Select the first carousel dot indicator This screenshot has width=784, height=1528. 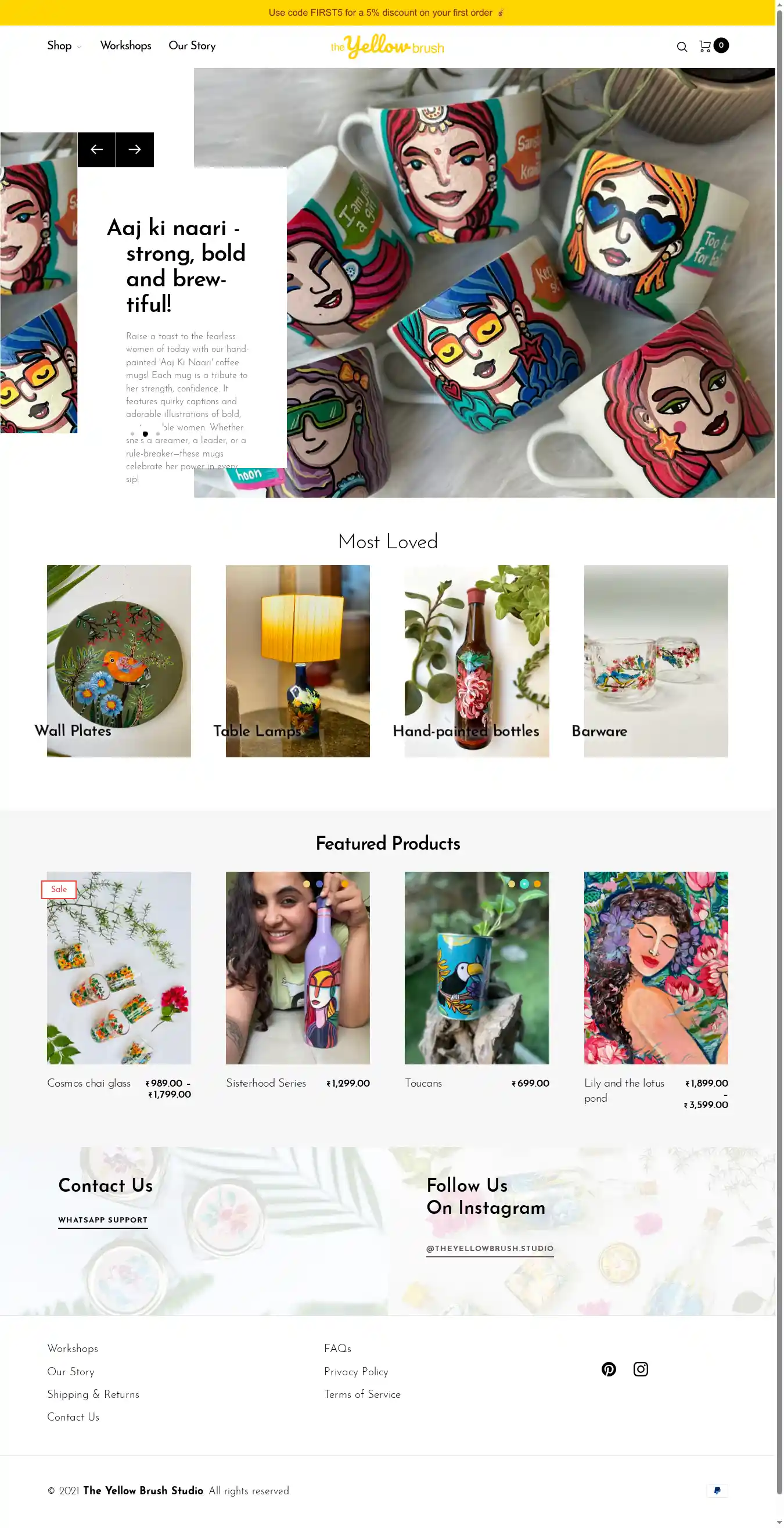coord(132,434)
